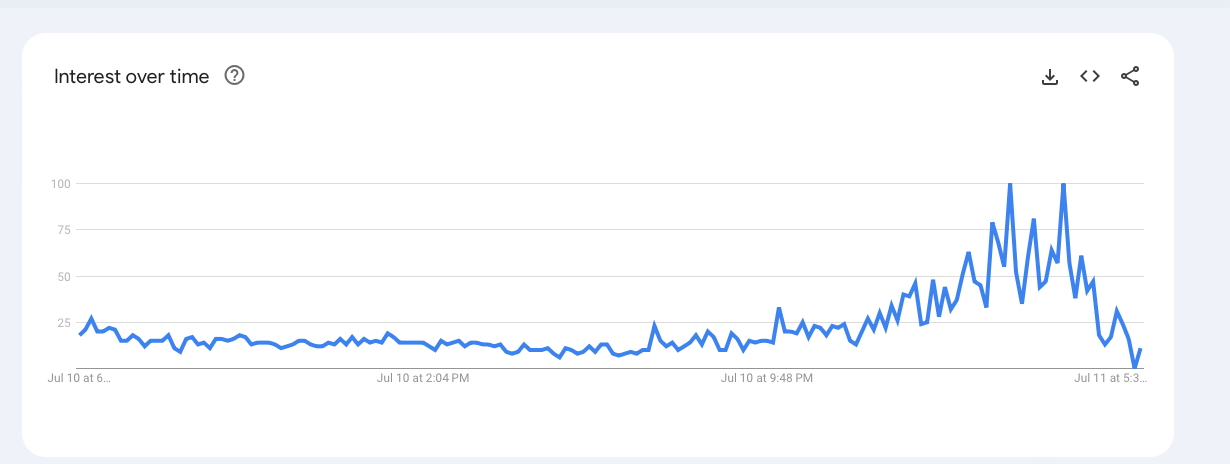Download the chart data as CSV
Image resolution: width=1230 pixels, height=464 pixels.
pyautogui.click(x=1050, y=76)
